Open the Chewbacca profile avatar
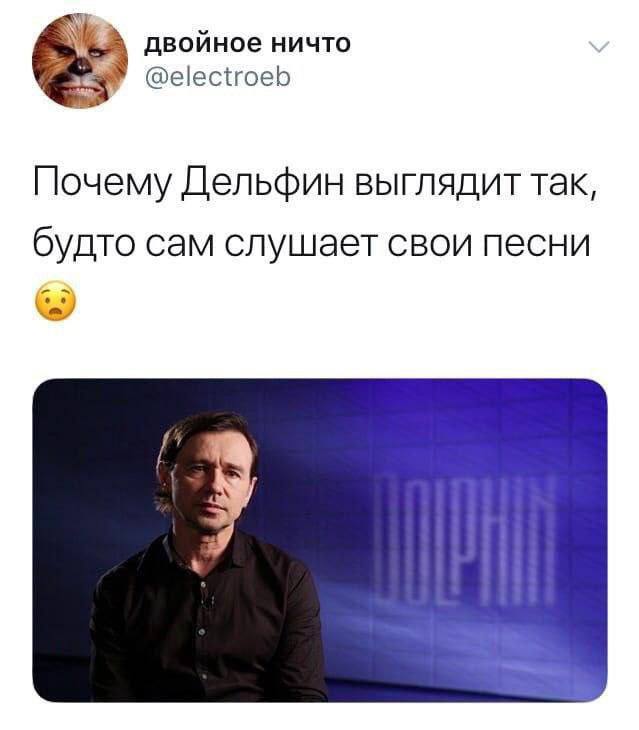This screenshot has height=730, width=639. tap(80, 61)
